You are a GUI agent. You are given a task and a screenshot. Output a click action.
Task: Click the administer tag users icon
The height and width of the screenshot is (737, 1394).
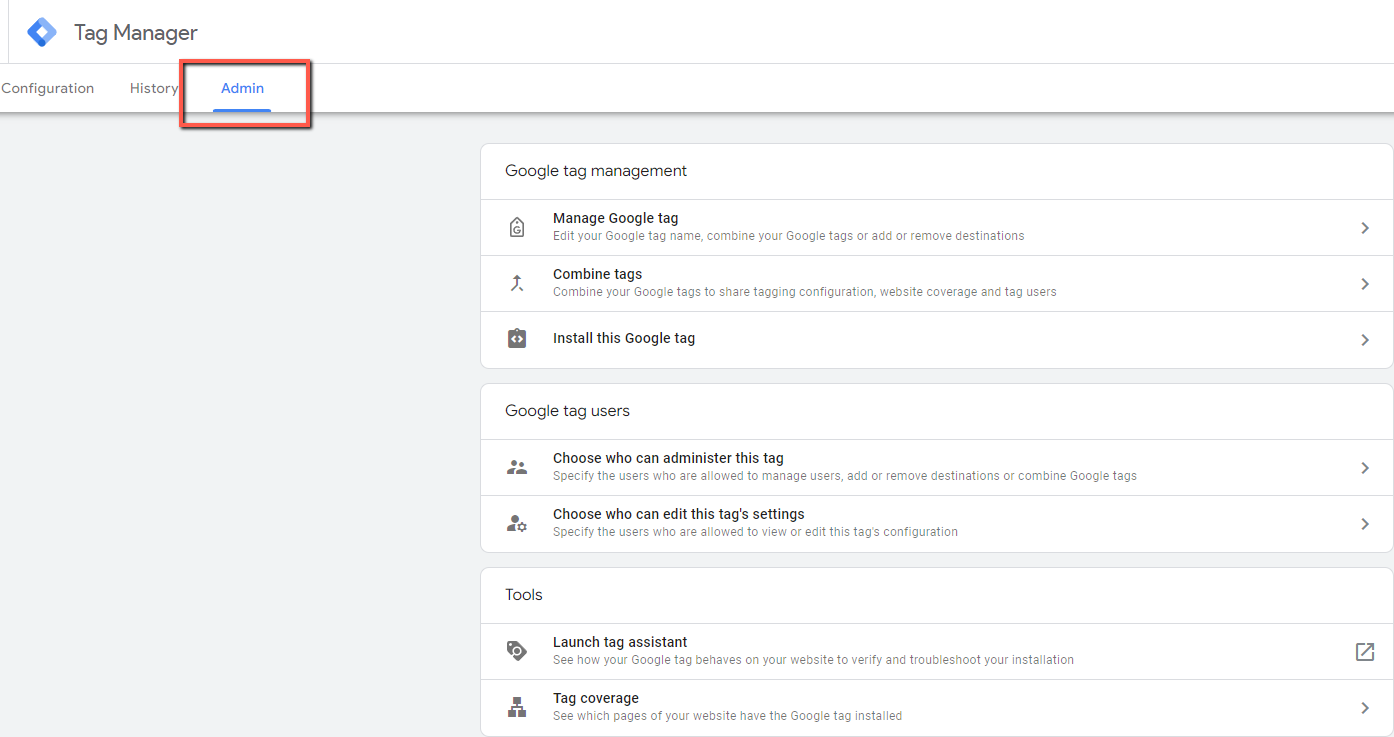coord(517,467)
